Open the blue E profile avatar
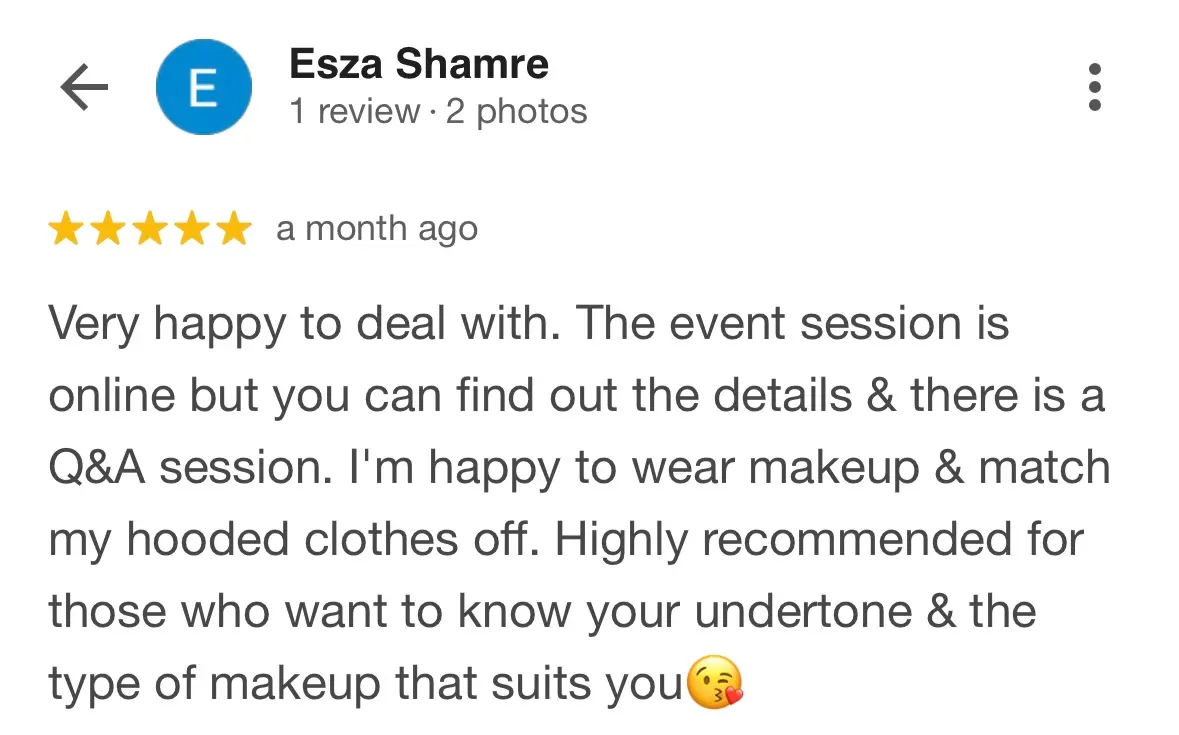The height and width of the screenshot is (735, 1179). 203,88
